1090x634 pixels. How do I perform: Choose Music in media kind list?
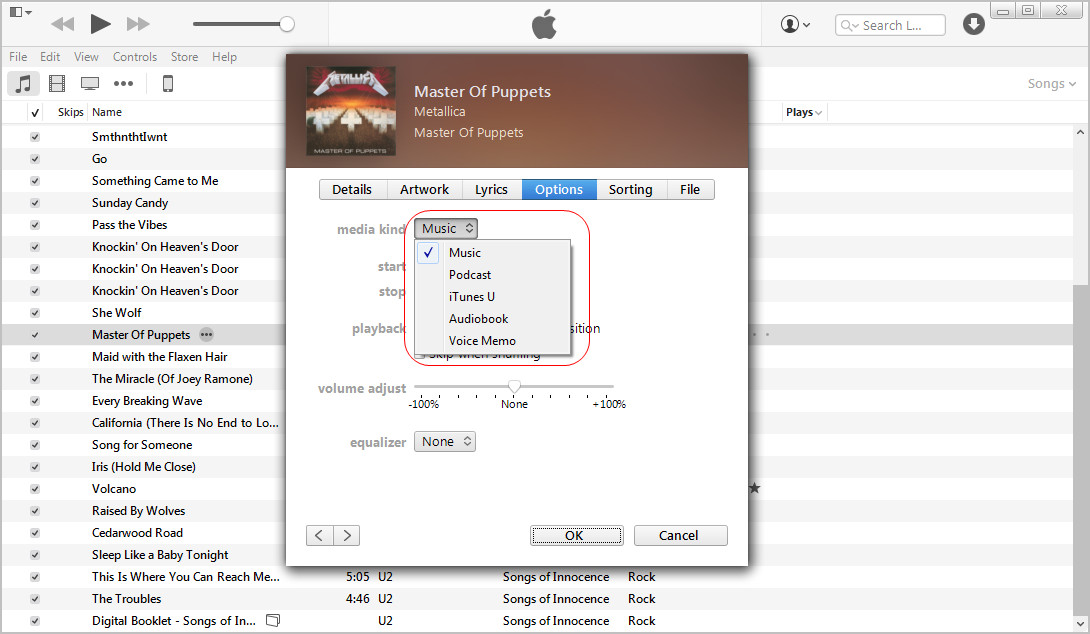tap(492, 253)
